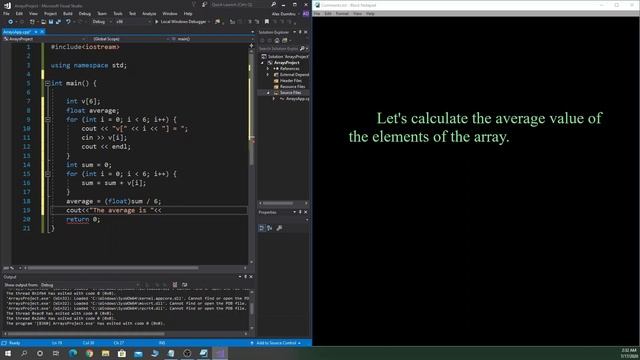The image size is (640, 360).
Task: Click the Categorized icon in Properties panel
Action: pyautogui.click(x=262, y=228)
